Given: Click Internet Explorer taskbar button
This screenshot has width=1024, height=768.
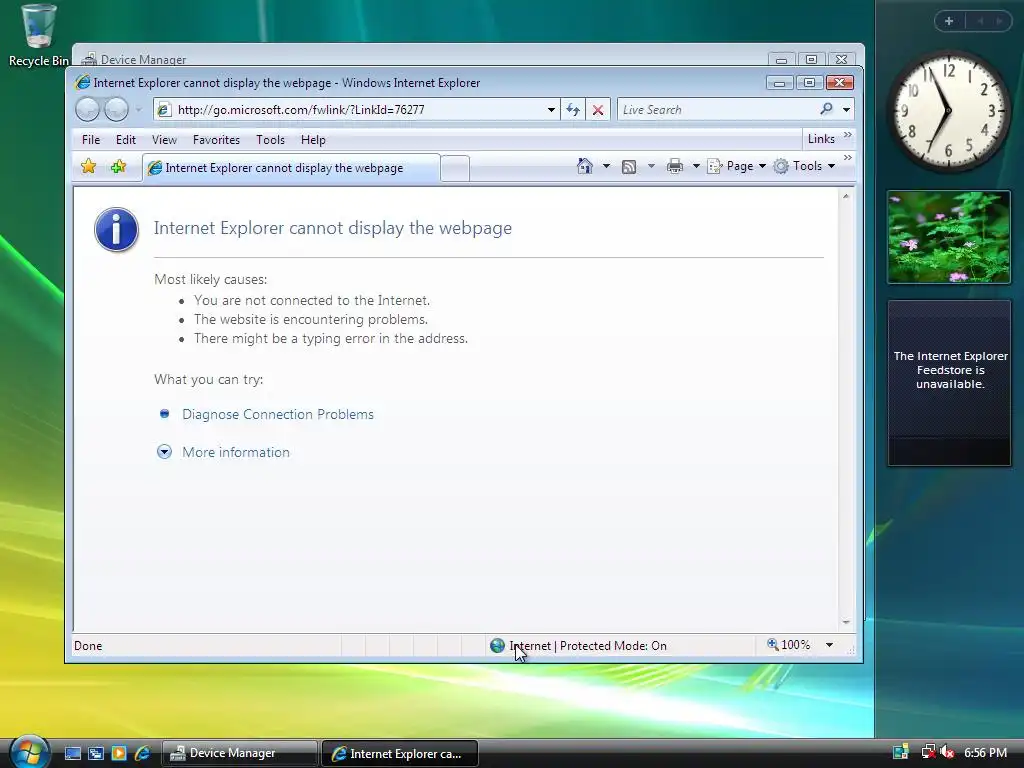Looking at the screenshot, I should click(x=400, y=754).
